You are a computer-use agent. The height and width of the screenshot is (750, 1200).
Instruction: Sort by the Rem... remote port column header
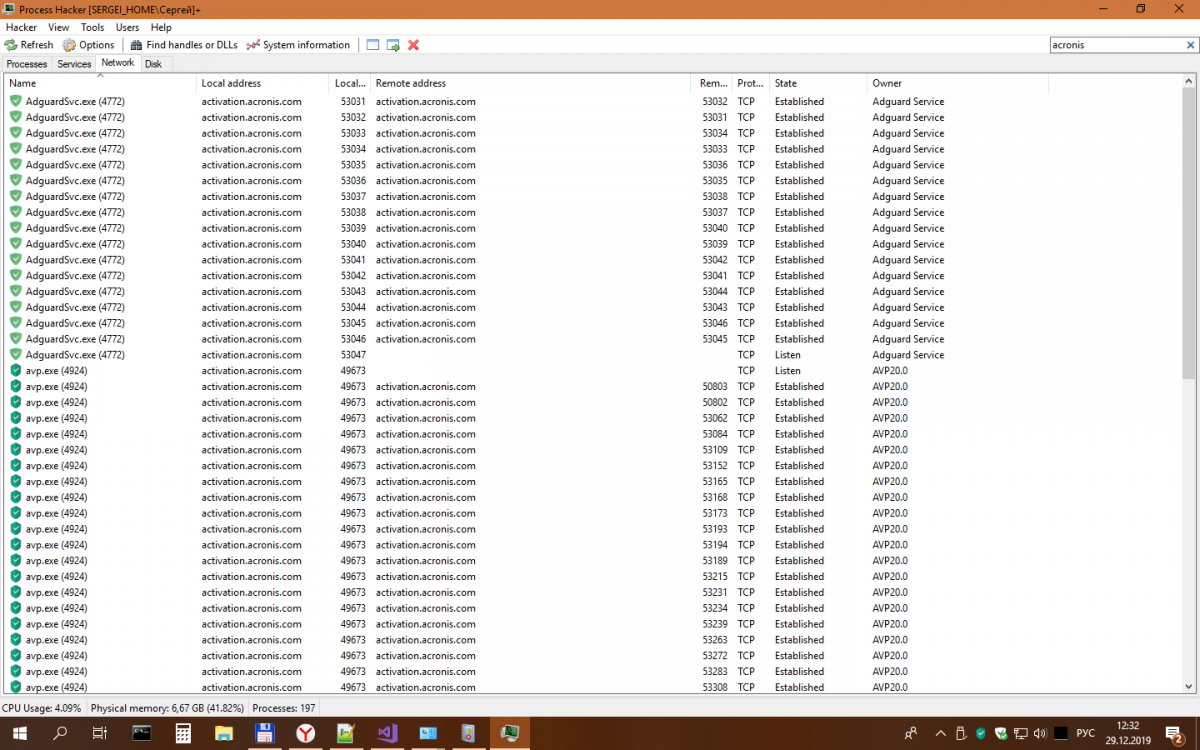point(712,83)
